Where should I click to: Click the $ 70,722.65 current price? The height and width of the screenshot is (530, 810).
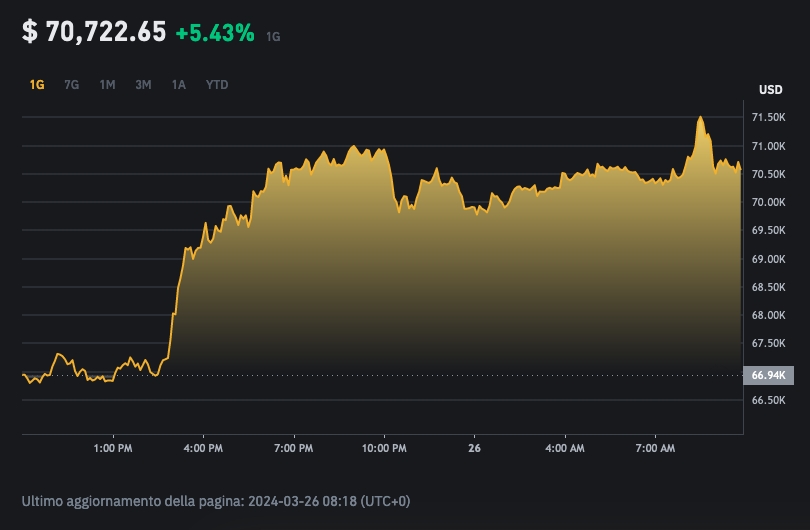[94, 32]
